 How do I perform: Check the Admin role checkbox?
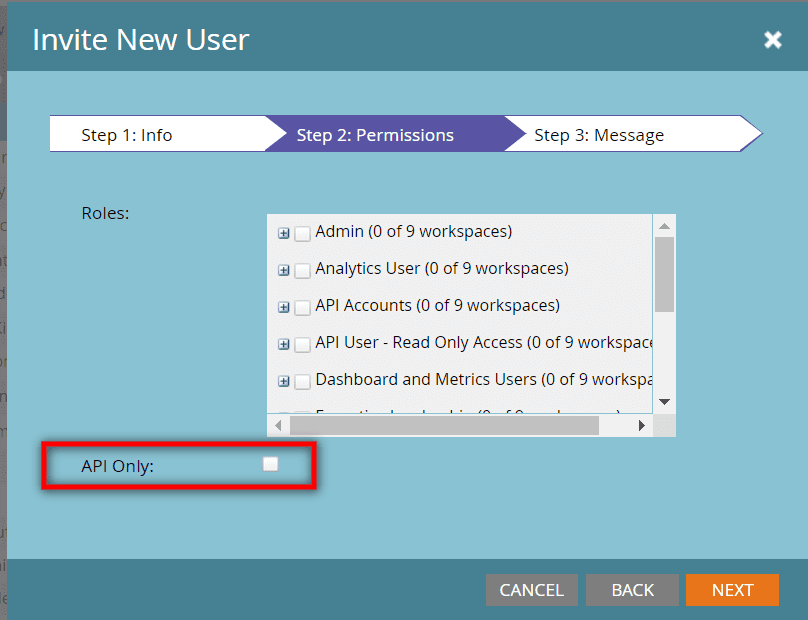pyautogui.click(x=302, y=234)
